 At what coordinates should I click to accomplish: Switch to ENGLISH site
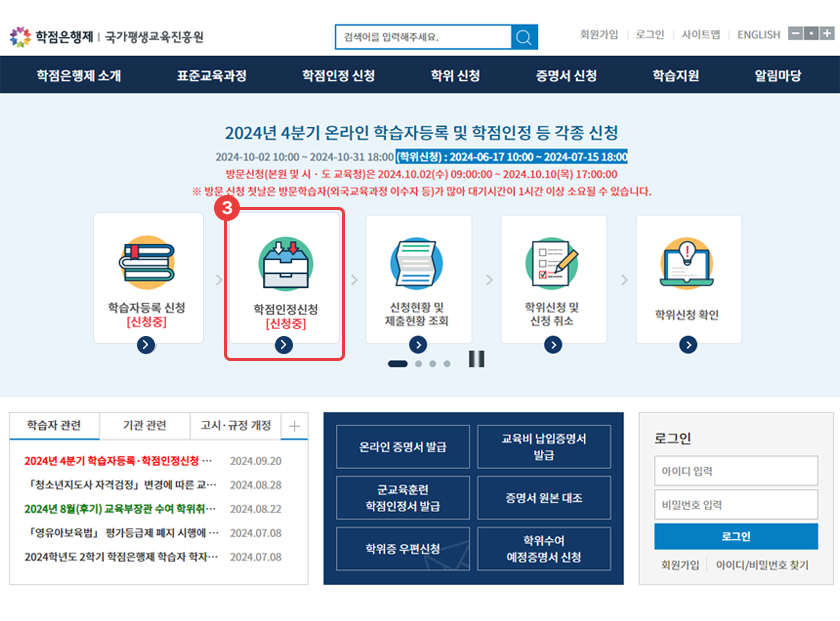[x=759, y=34]
